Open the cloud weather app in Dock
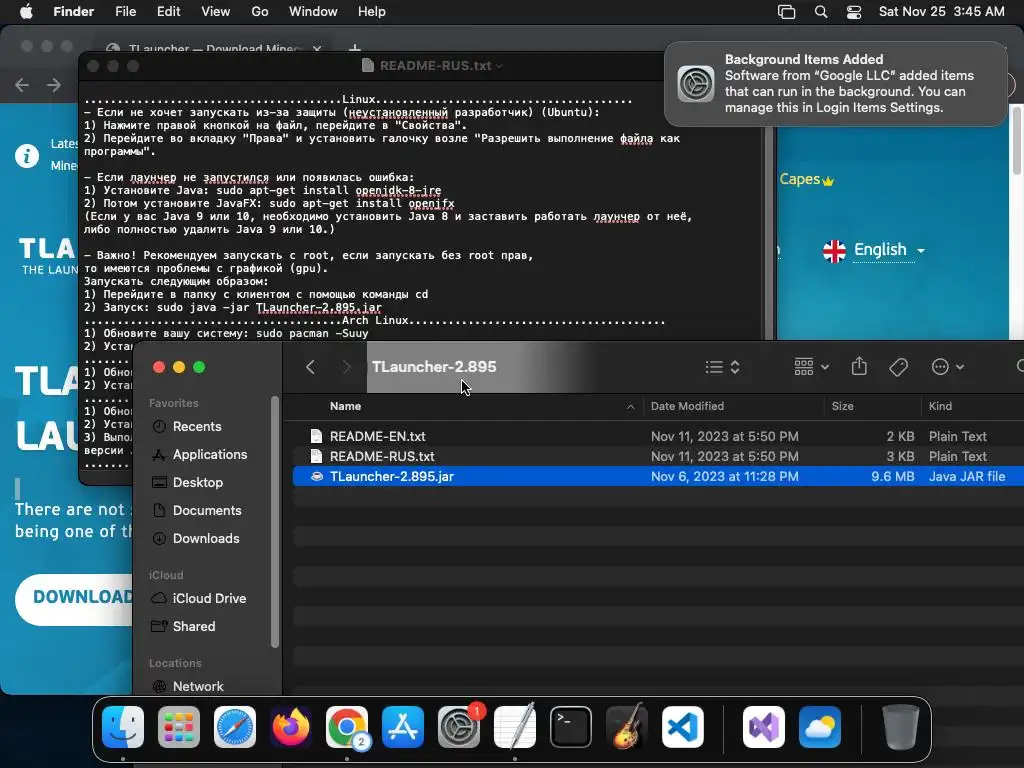 click(x=820, y=727)
